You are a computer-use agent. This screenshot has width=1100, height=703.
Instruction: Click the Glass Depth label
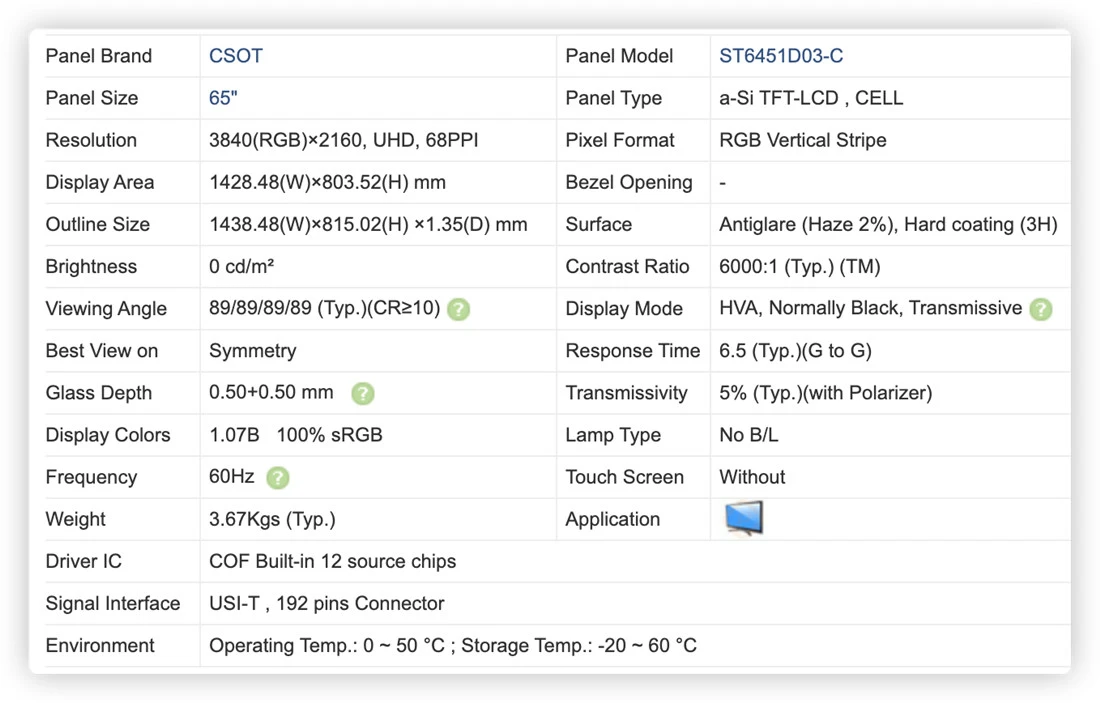[98, 393]
